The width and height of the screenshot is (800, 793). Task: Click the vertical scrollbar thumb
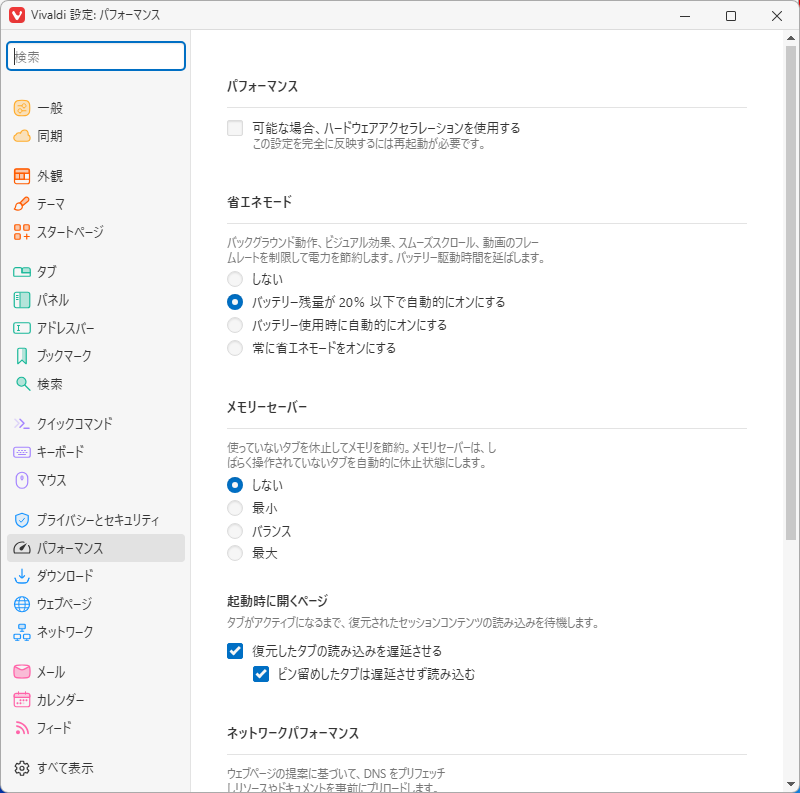coord(791,292)
